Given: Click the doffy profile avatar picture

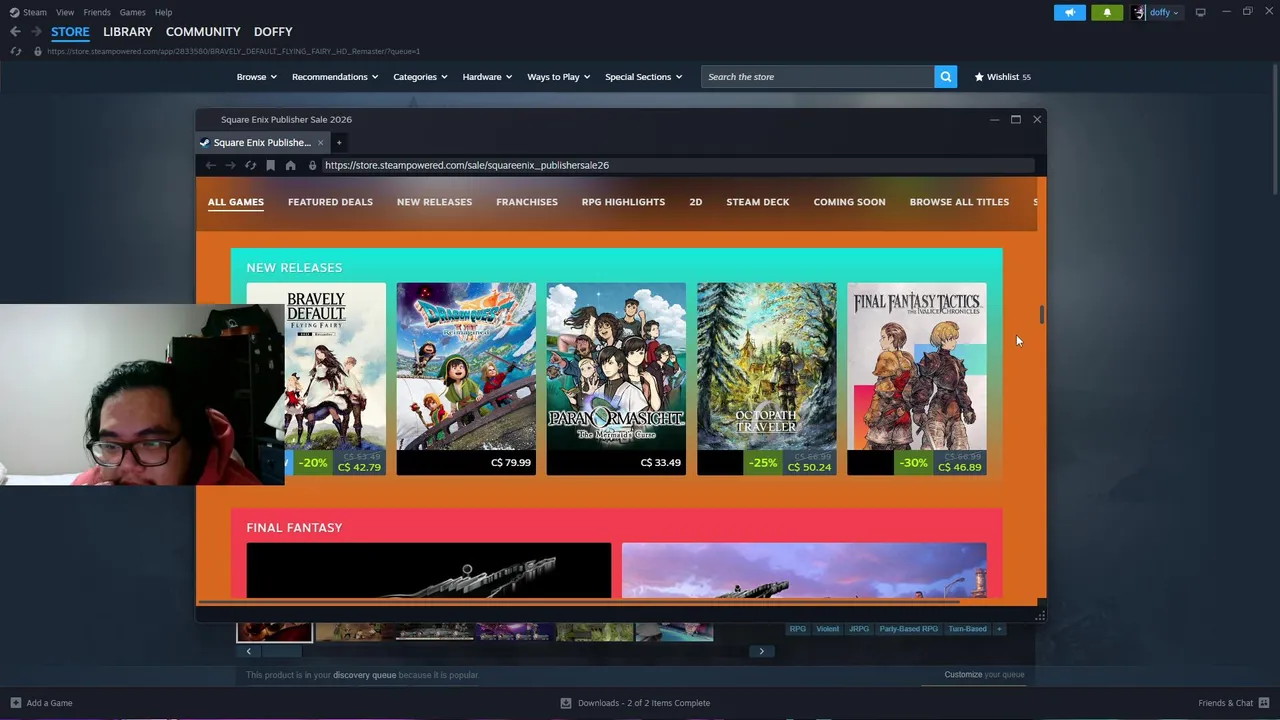Looking at the screenshot, I should pos(1139,12).
